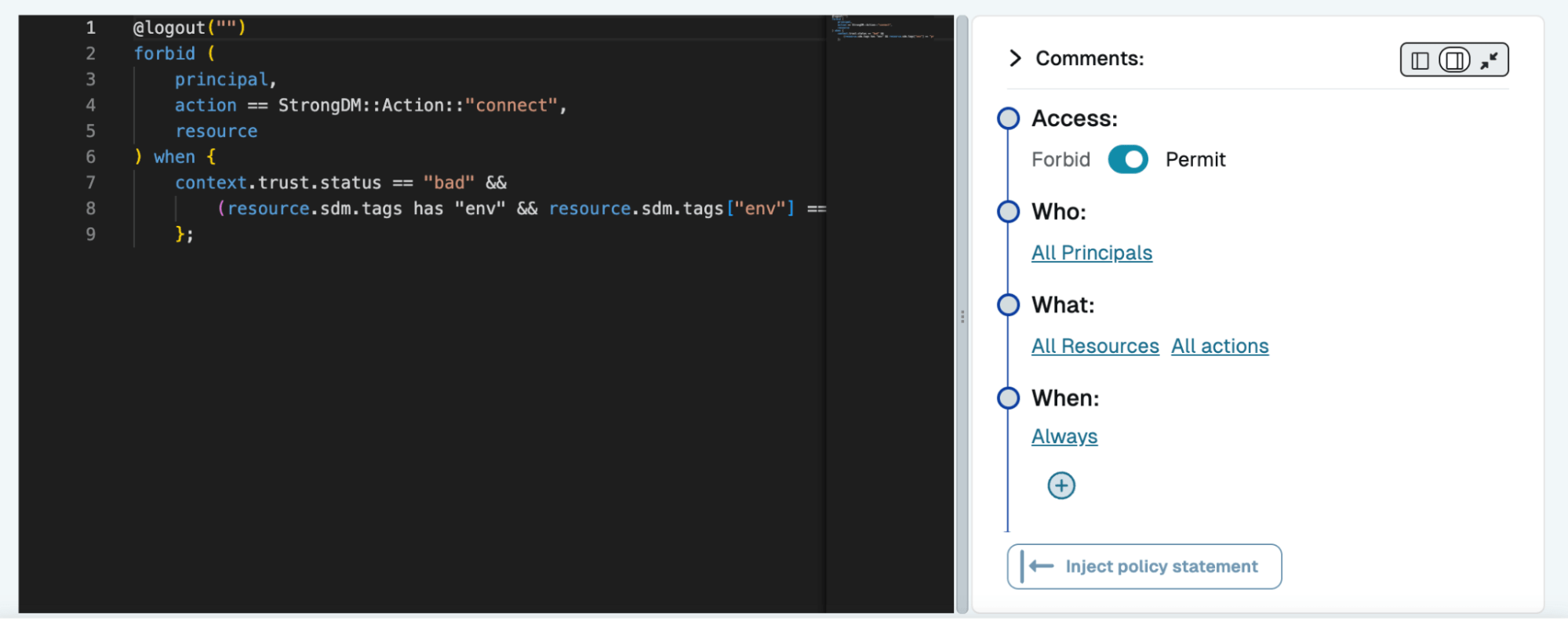The height and width of the screenshot is (629, 1568).
Task: Open the All Resources selector
Action: coord(1094,346)
